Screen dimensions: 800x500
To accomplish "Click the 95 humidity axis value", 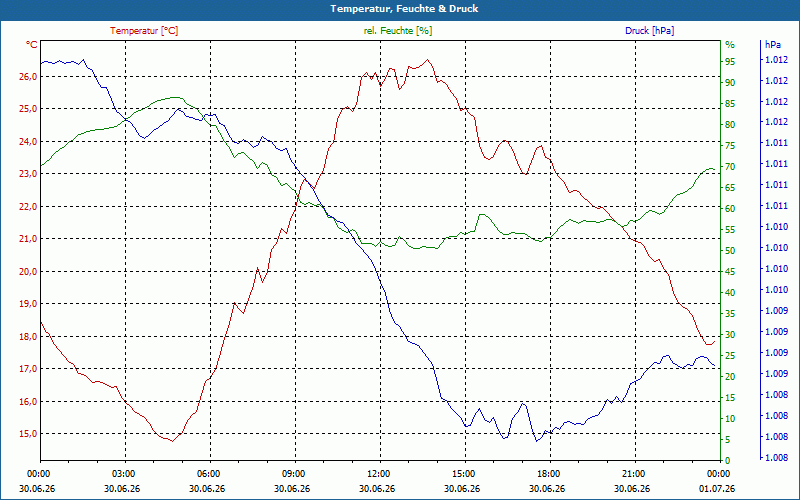I will [x=731, y=62].
